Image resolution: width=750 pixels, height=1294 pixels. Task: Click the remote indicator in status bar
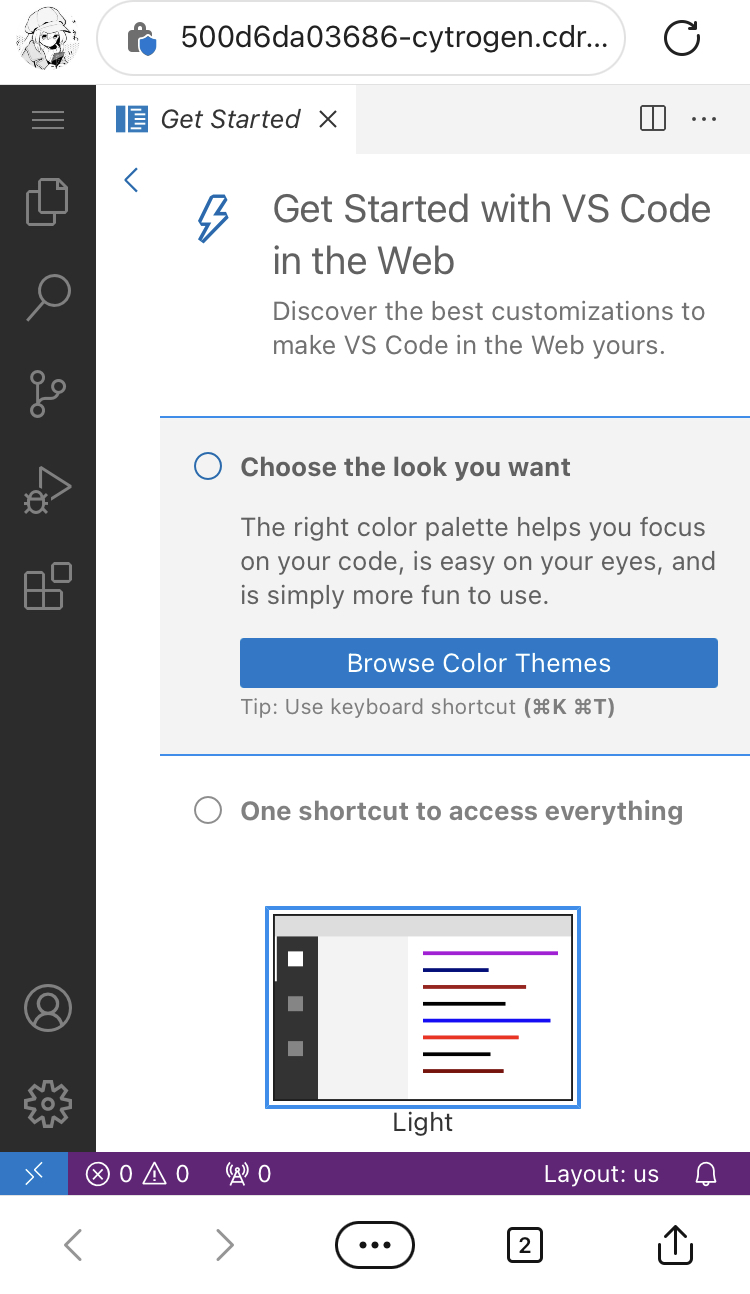coord(33,1173)
